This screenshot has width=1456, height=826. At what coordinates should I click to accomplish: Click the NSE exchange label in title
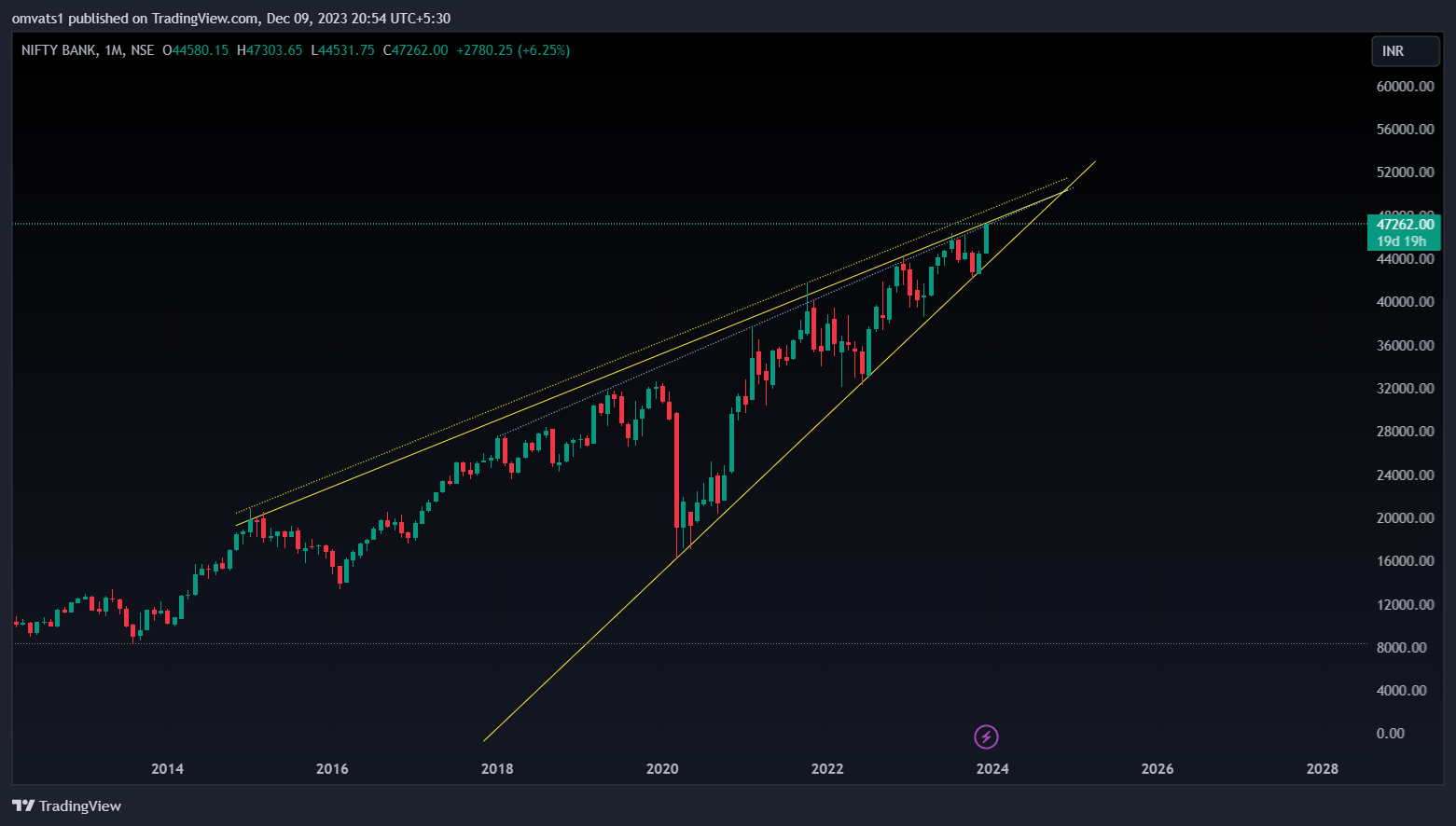point(143,50)
